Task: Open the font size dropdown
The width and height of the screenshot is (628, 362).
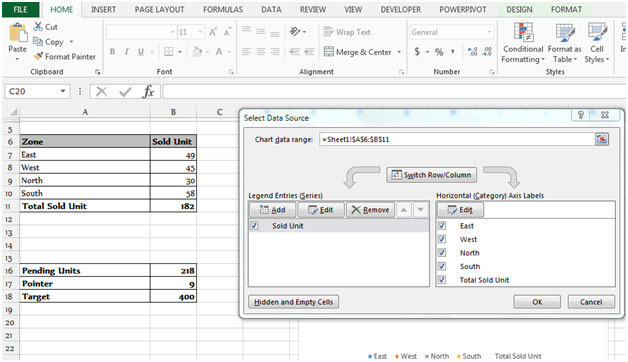Action: pos(200,32)
